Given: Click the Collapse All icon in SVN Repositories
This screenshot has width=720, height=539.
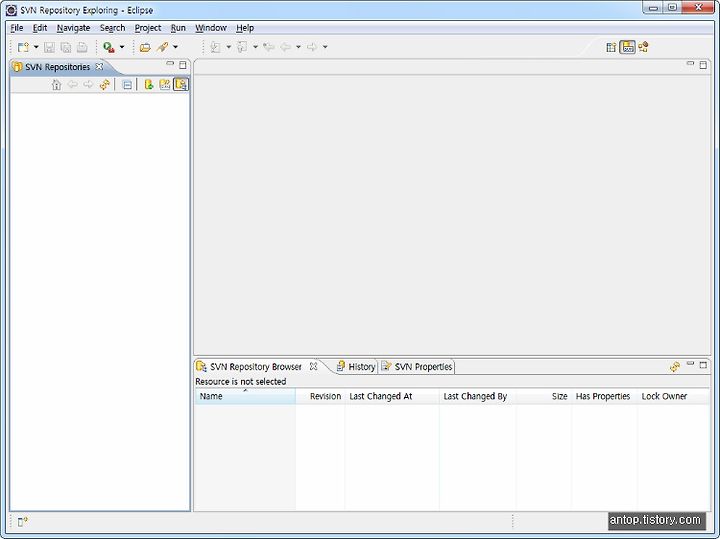Looking at the screenshot, I should tap(127, 85).
